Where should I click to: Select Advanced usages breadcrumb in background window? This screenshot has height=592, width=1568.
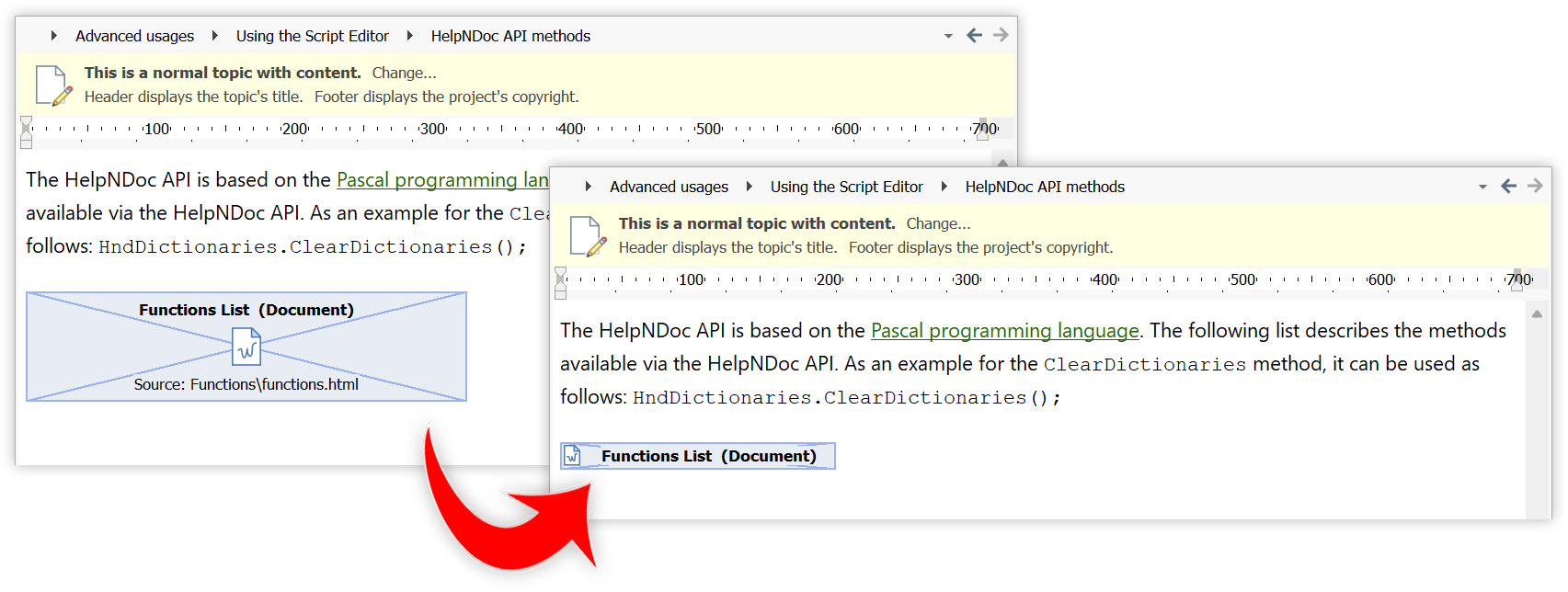(134, 36)
